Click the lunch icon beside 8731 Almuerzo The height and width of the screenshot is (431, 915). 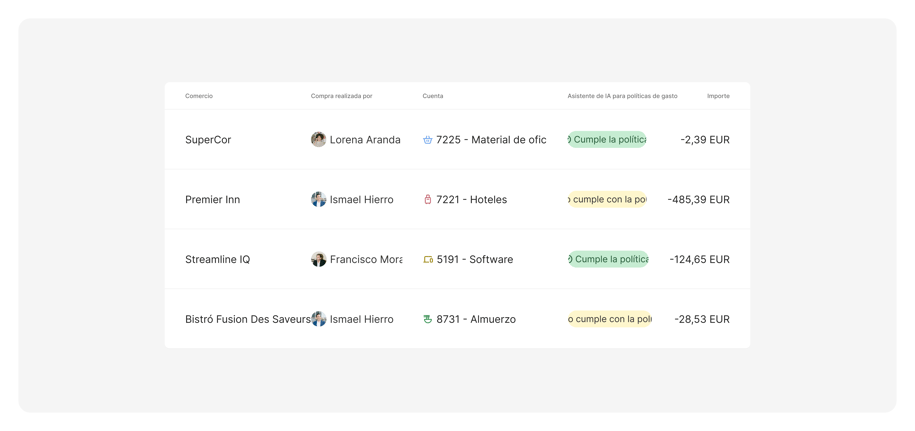pos(427,319)
